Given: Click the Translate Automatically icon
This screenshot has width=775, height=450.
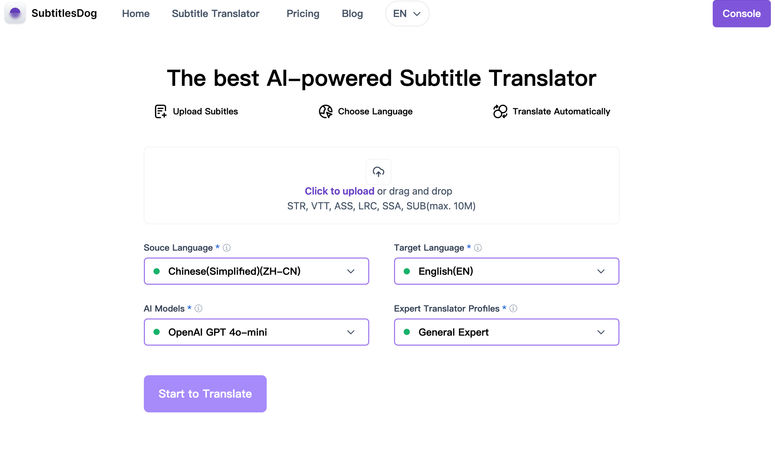Looking at the screenshot, I should pyautogui.click(x=500, y=112).
